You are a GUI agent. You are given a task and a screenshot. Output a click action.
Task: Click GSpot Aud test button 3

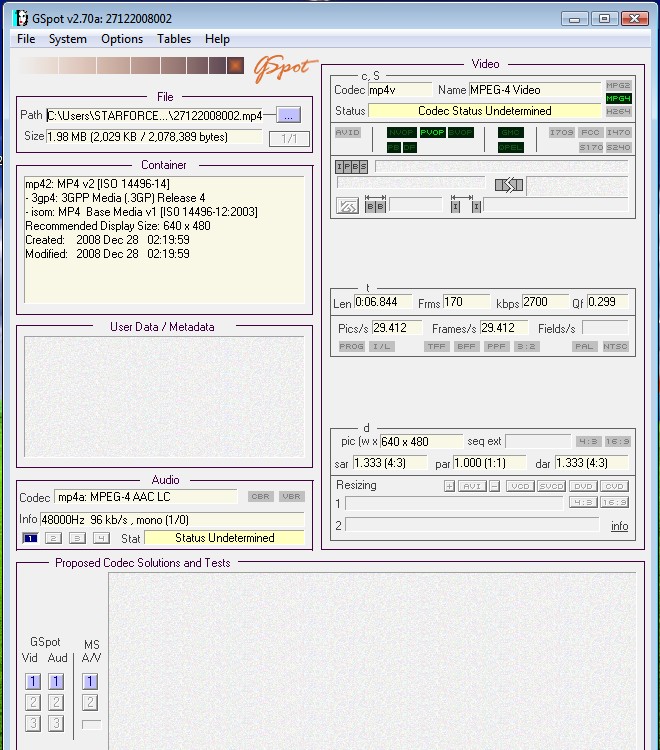point(56,723)
